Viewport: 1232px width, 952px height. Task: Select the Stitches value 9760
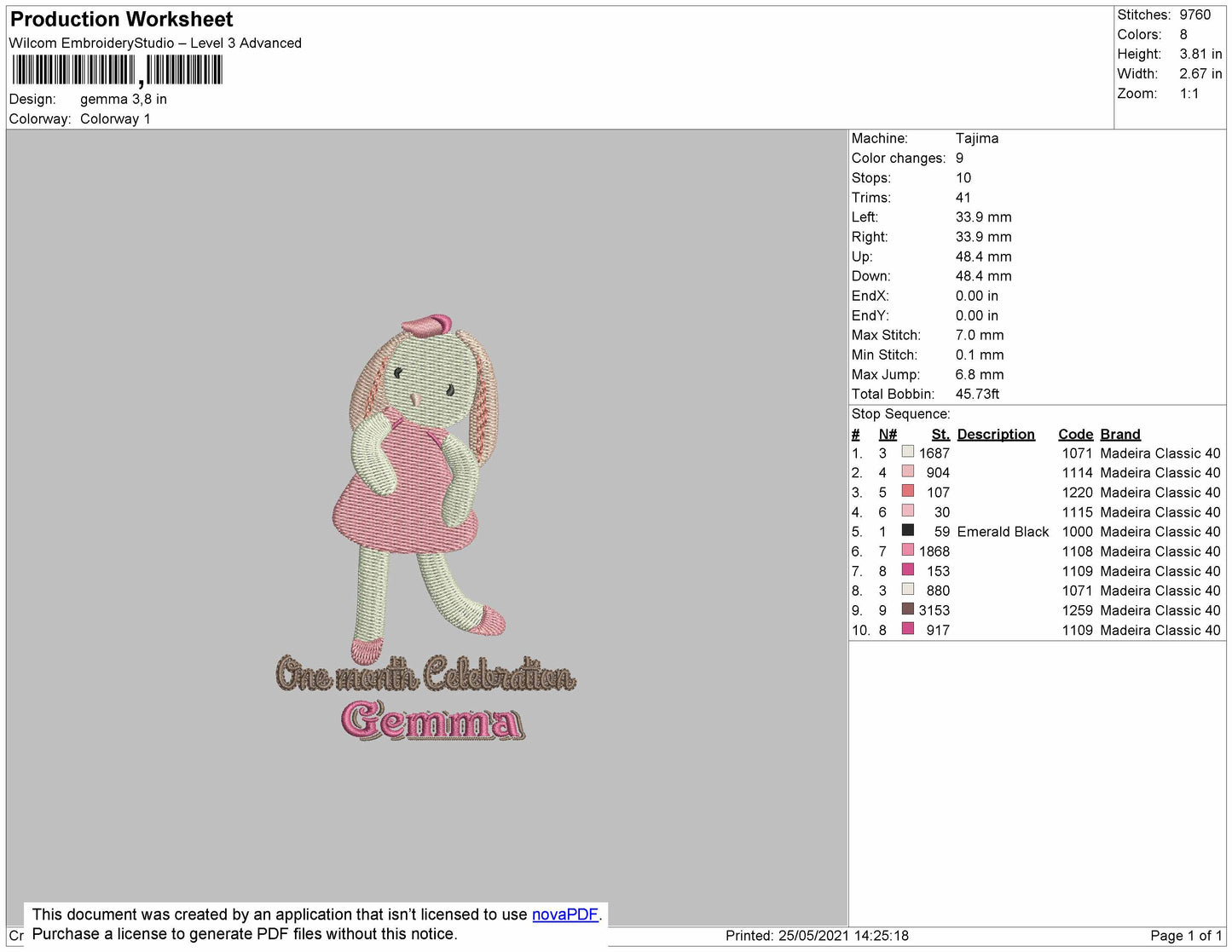[x=1195, y=14]
